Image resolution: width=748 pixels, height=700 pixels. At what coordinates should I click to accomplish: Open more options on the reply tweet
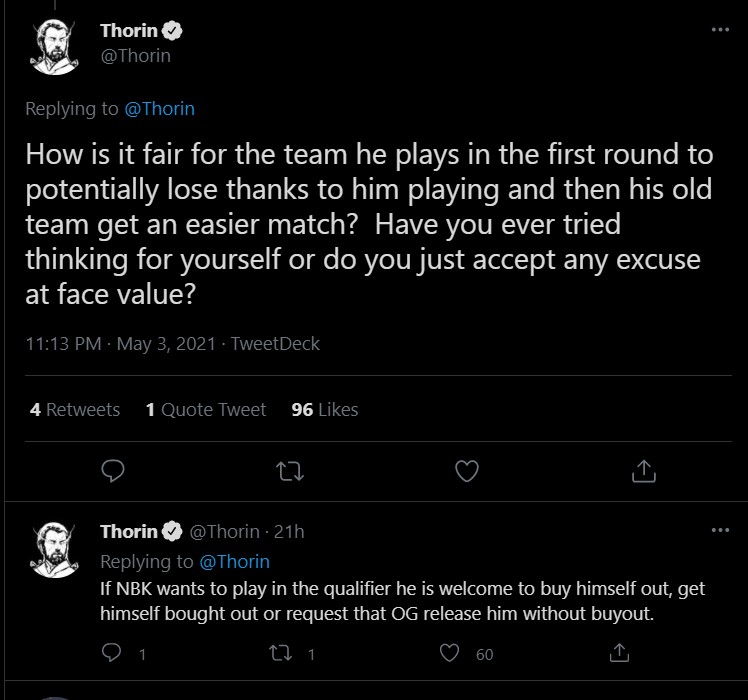coord(720,530)
